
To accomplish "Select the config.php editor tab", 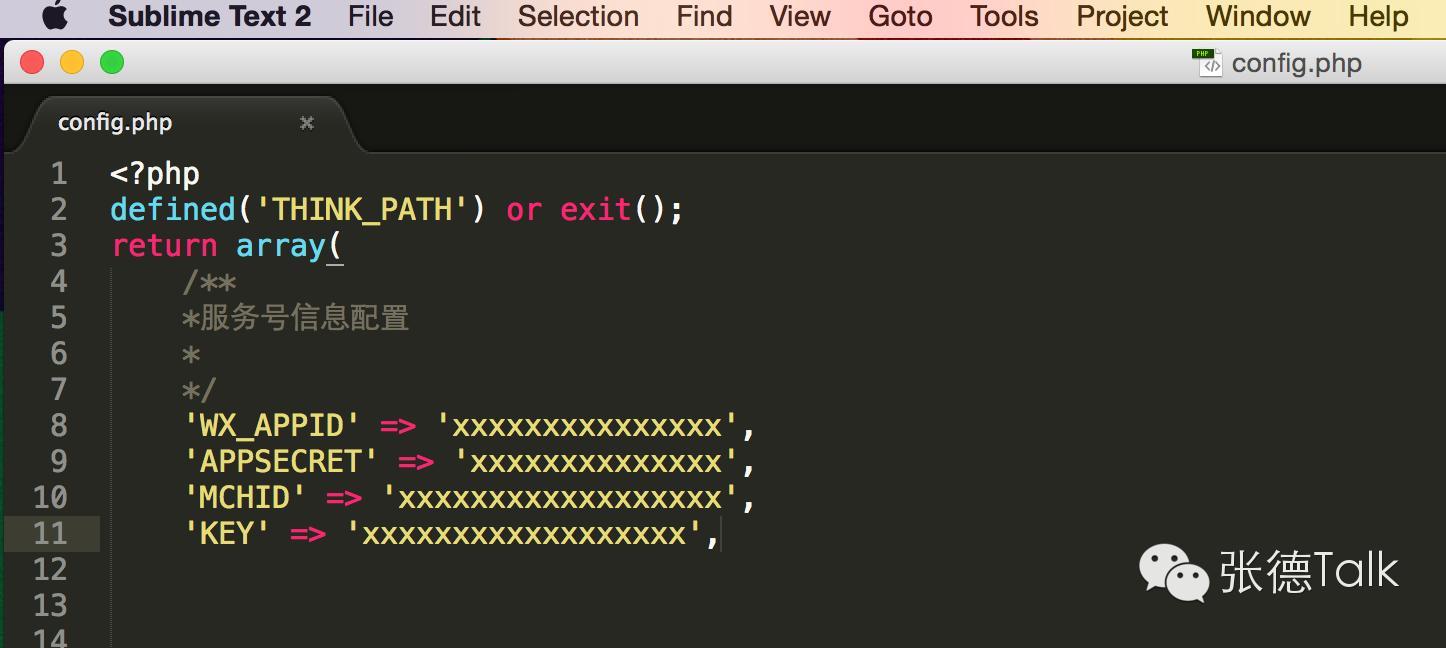I will pos(115,123).
